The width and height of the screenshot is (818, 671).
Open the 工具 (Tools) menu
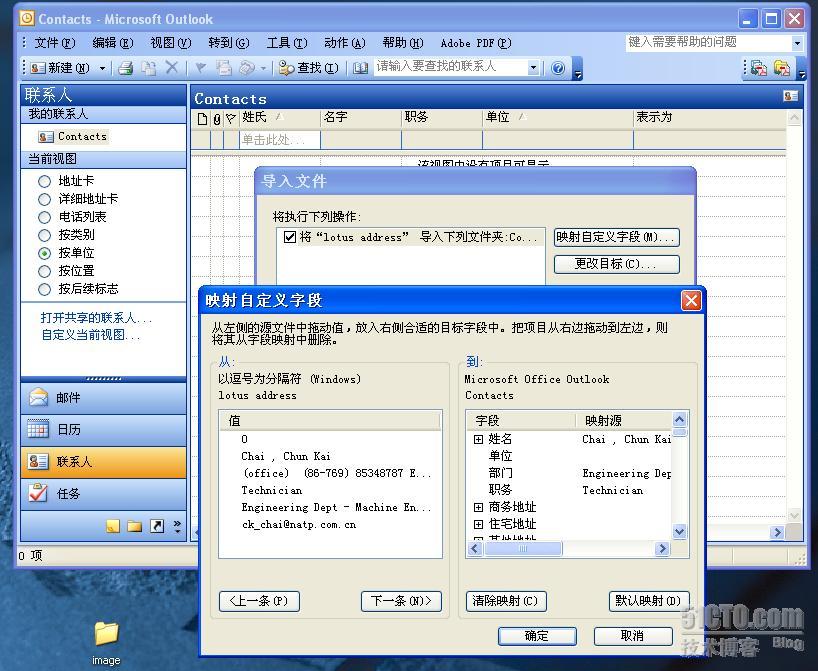pyautogui.click(x=286, y=43)
